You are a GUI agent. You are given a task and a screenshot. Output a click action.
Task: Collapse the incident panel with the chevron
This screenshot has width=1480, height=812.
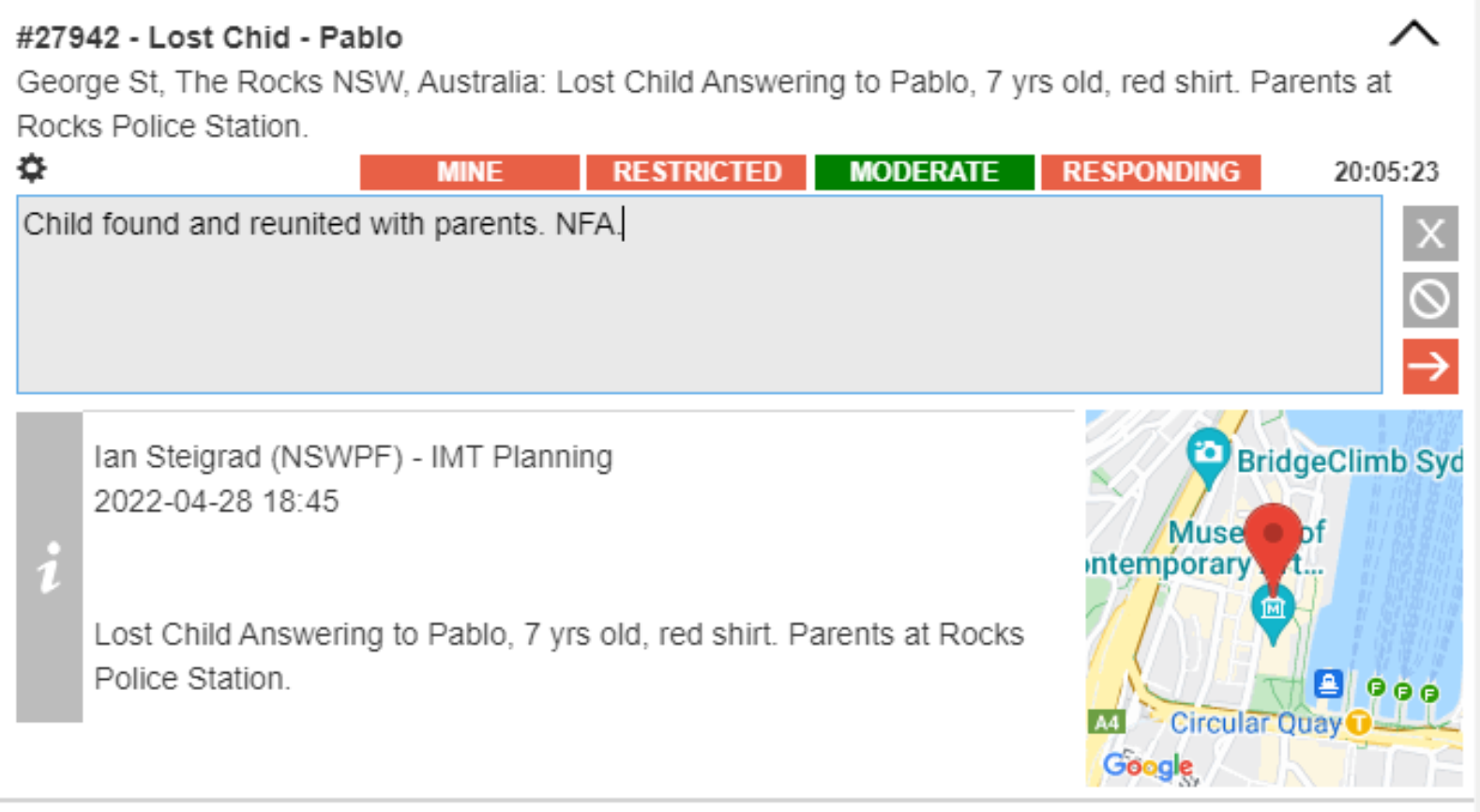(1413, 35)
